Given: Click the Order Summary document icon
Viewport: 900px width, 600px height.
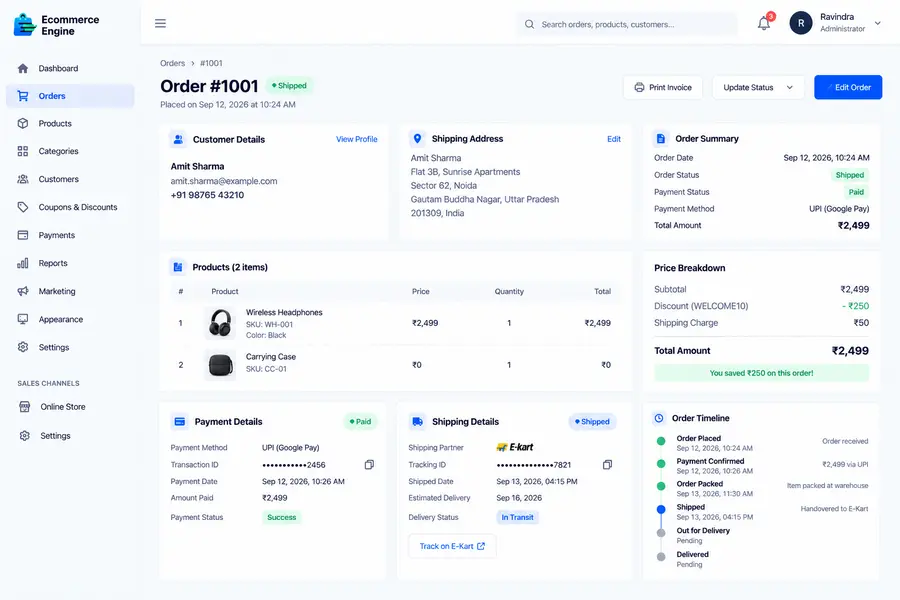Looking at the screenshot, I should (x=661, y=138).
